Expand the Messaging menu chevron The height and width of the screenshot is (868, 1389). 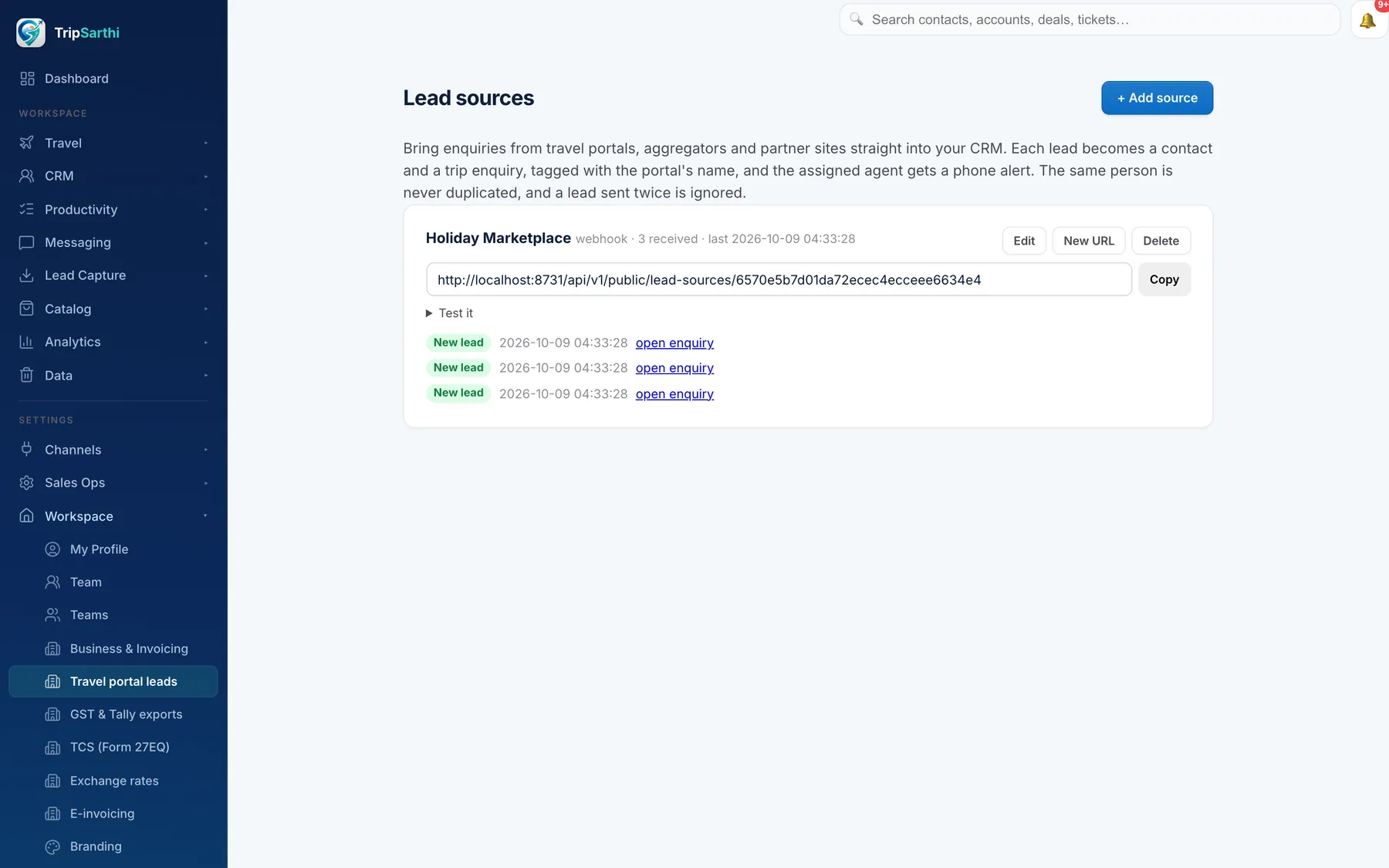206,243
